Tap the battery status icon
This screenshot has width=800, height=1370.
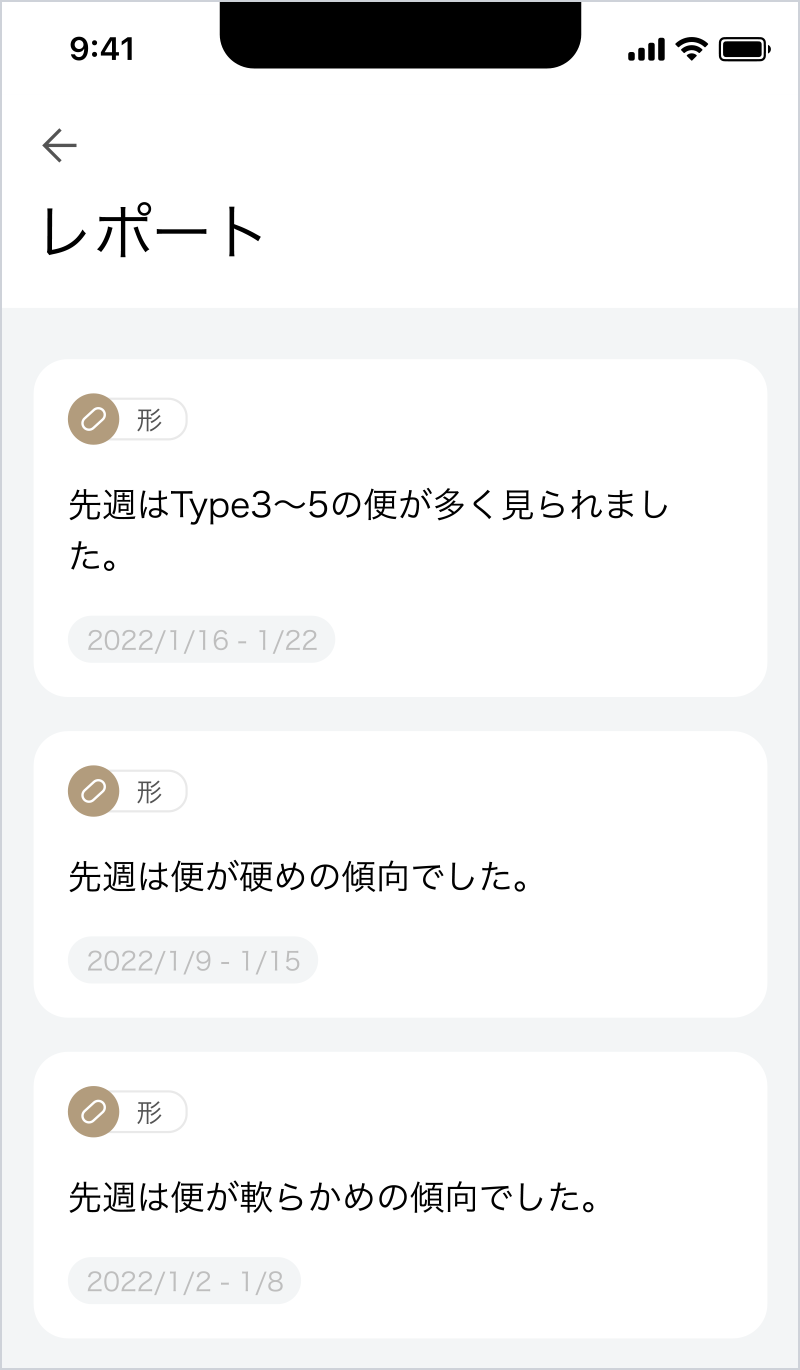743,49
